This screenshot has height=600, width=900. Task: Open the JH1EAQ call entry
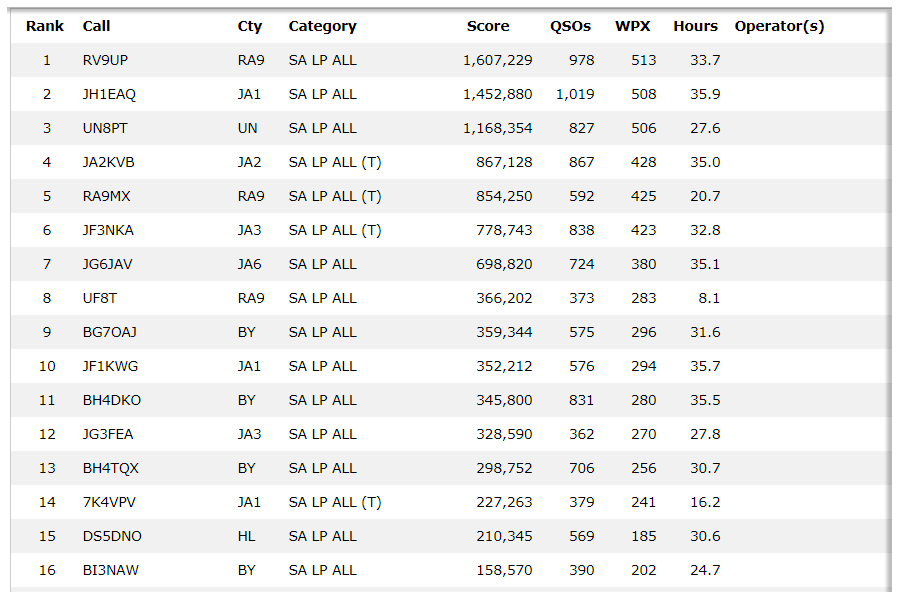point(109,94)
